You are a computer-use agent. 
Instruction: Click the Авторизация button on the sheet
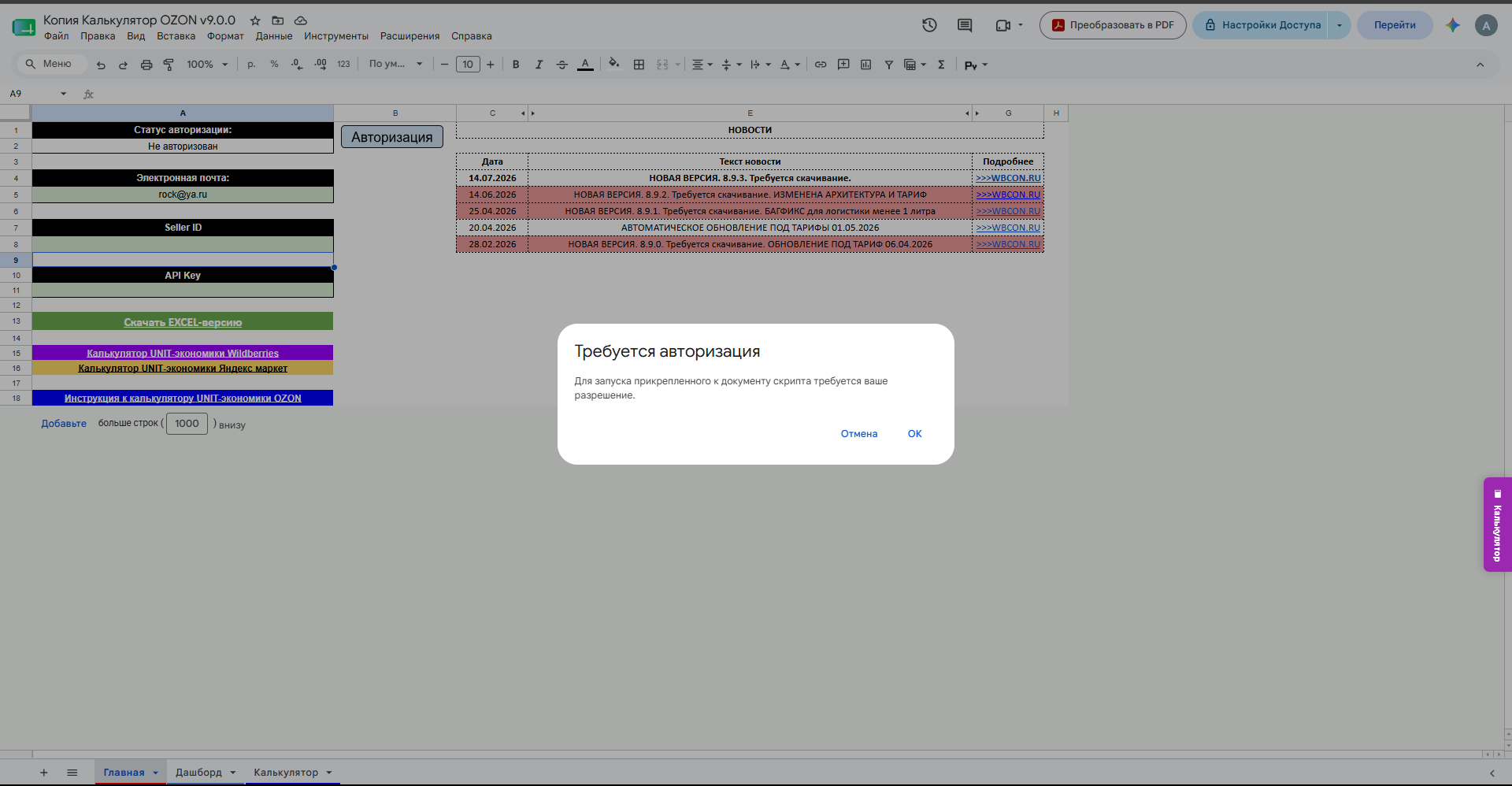tap(392, 137)
